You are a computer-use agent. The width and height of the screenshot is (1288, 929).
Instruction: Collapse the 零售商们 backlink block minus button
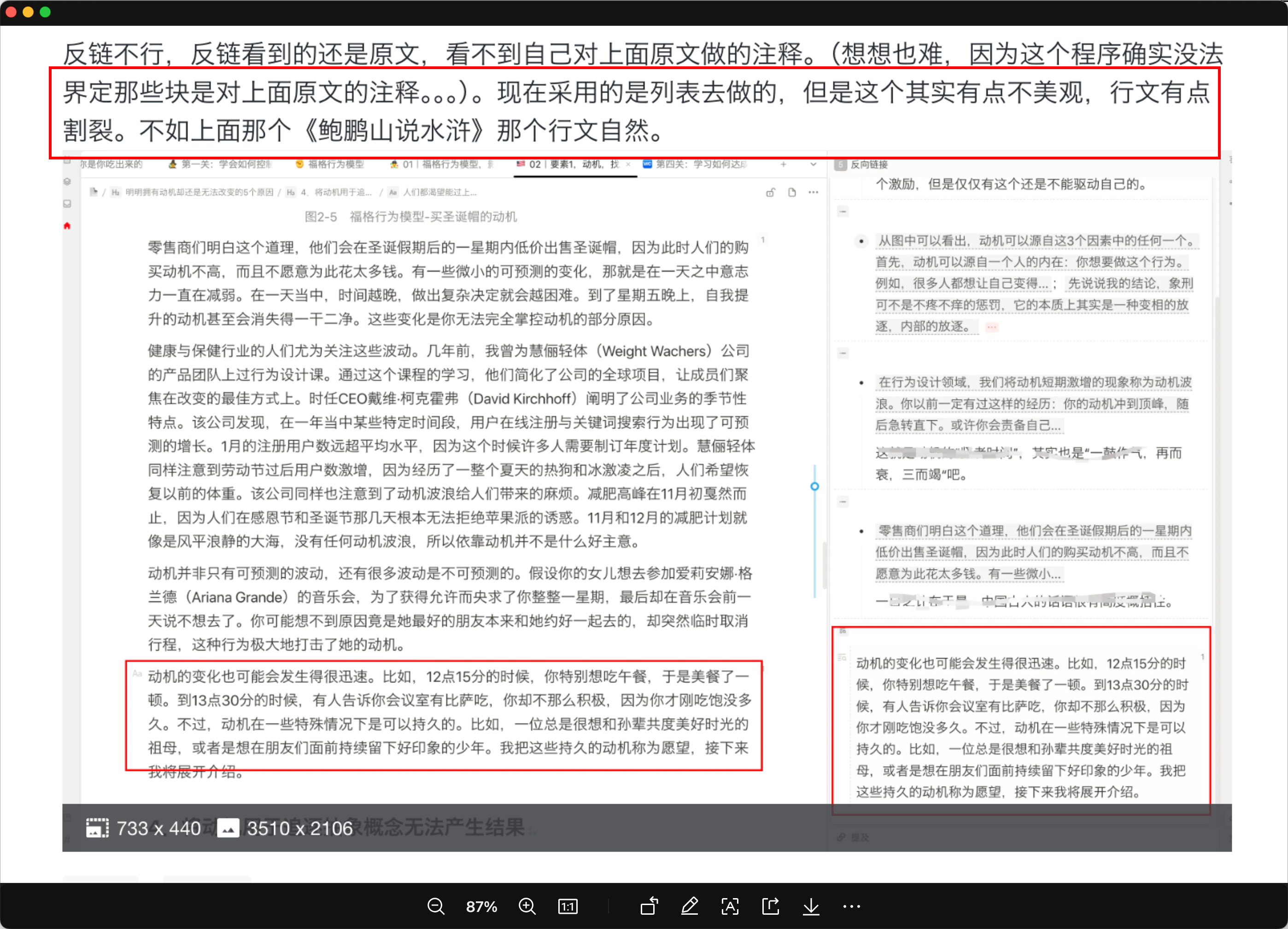point(843,502)
